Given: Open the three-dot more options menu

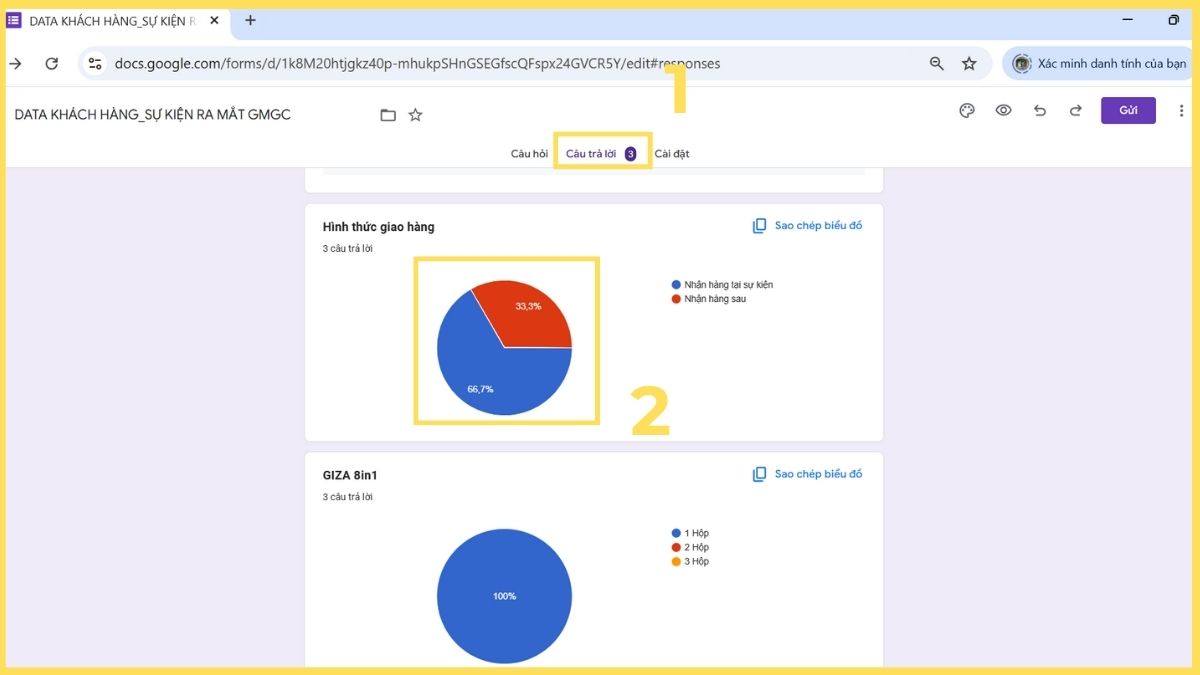Looking at the screenshot, I should [1182, 110].
